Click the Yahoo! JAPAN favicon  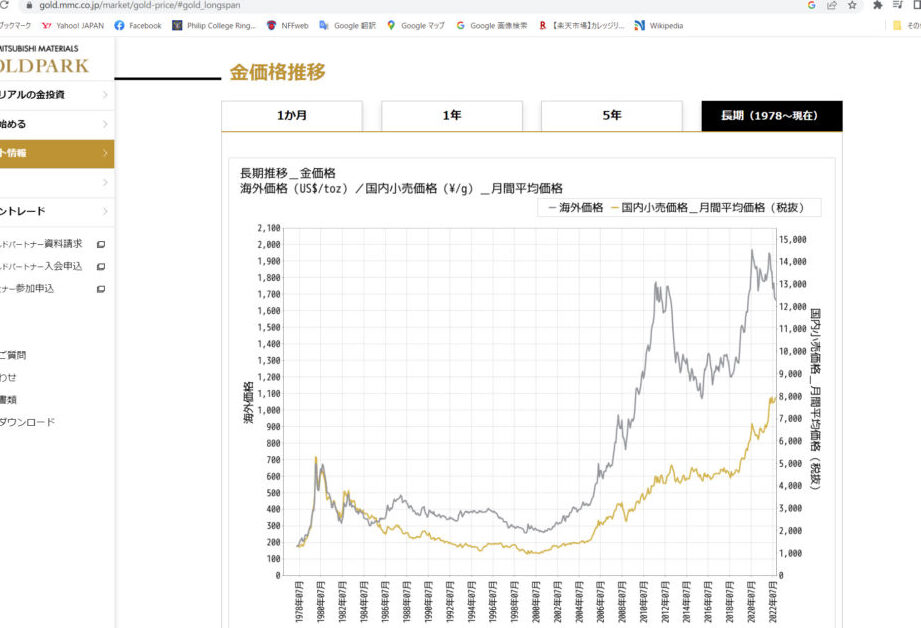coord(47,26)
